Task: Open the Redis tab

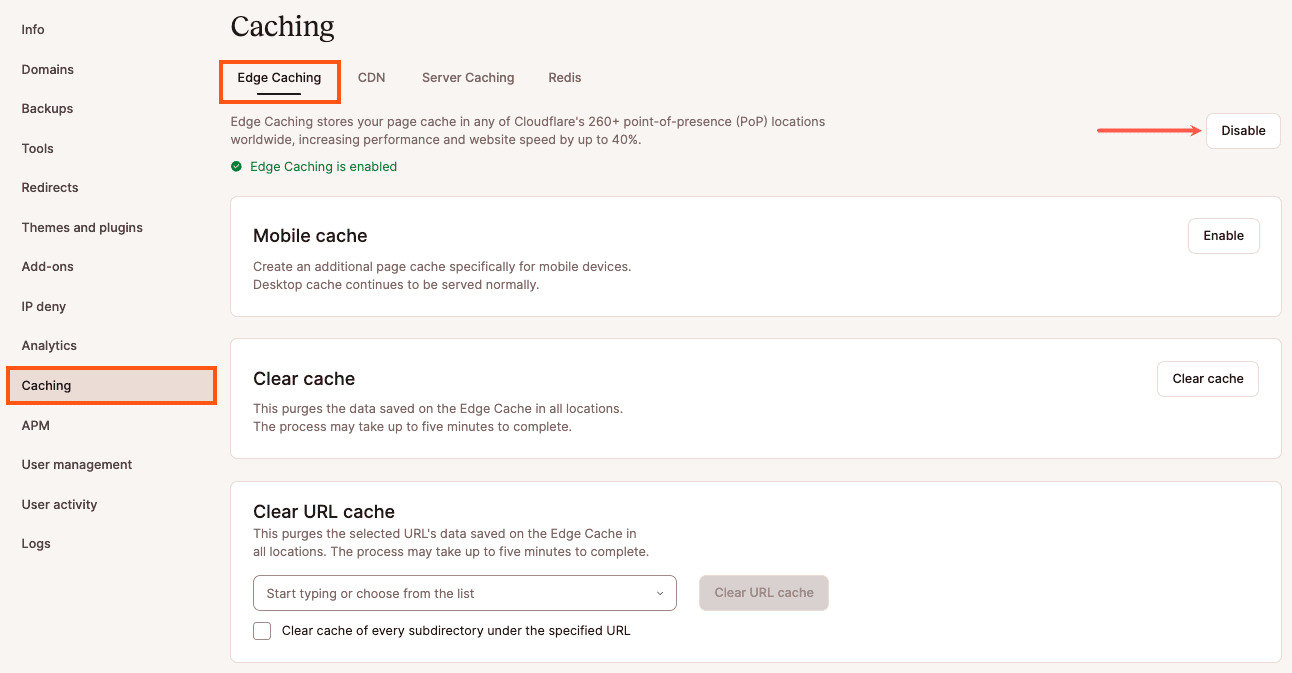Action: click(x=564, y=77)
